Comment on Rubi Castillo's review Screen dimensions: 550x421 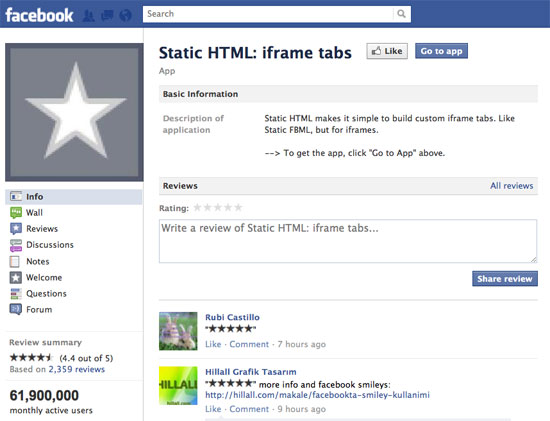click(249, 345)
